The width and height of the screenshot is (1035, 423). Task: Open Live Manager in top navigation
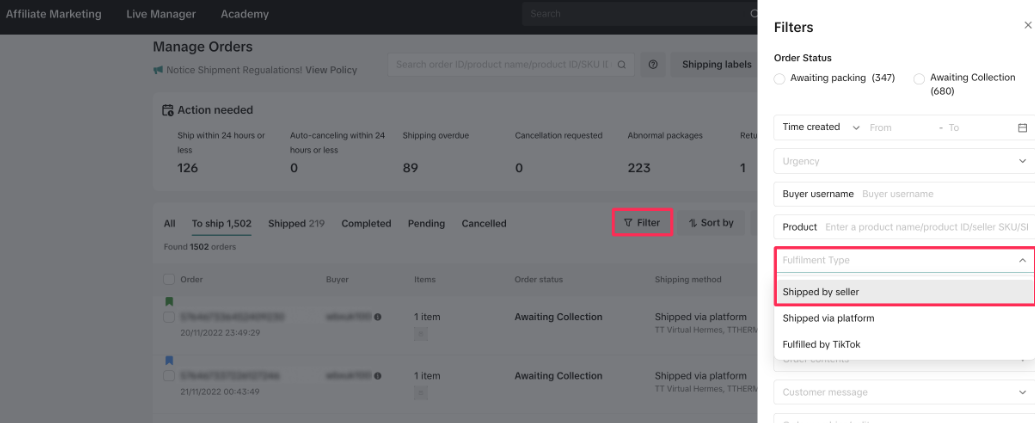[x=161, y=14]
